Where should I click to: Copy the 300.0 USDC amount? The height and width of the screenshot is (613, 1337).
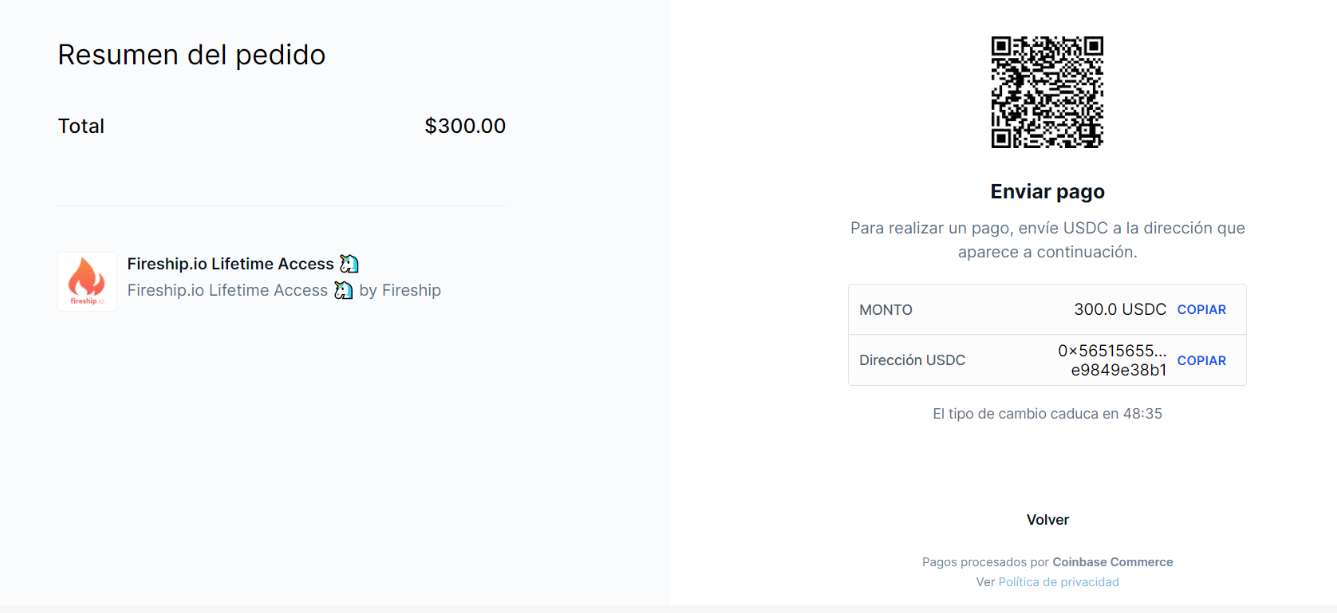1201,309
